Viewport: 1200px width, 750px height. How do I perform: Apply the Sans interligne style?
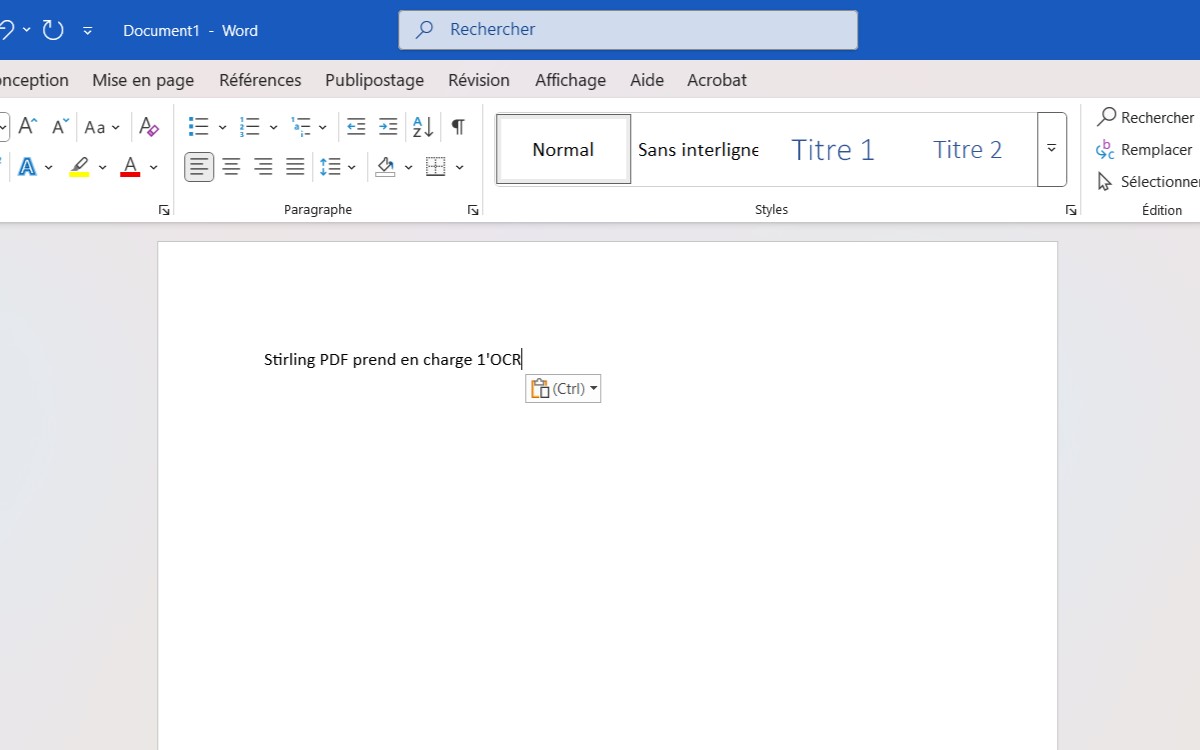[x=698, y=150]
